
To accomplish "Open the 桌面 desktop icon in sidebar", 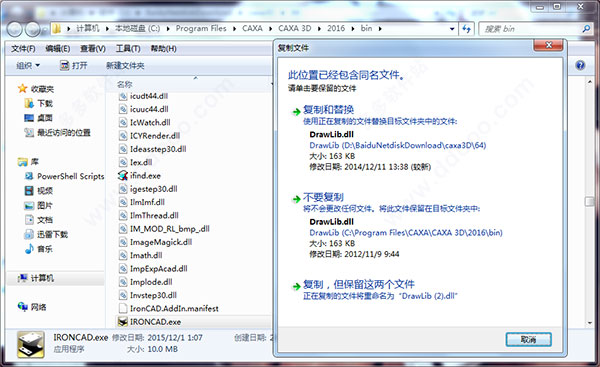I will (x=29, y=118).
